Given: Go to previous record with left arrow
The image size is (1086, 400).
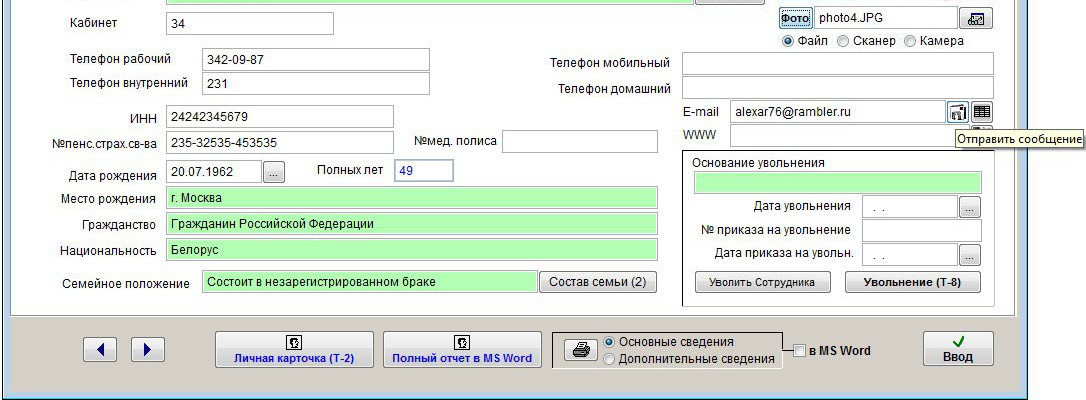Looking at the screenshot, I should (x=100, y=349).
